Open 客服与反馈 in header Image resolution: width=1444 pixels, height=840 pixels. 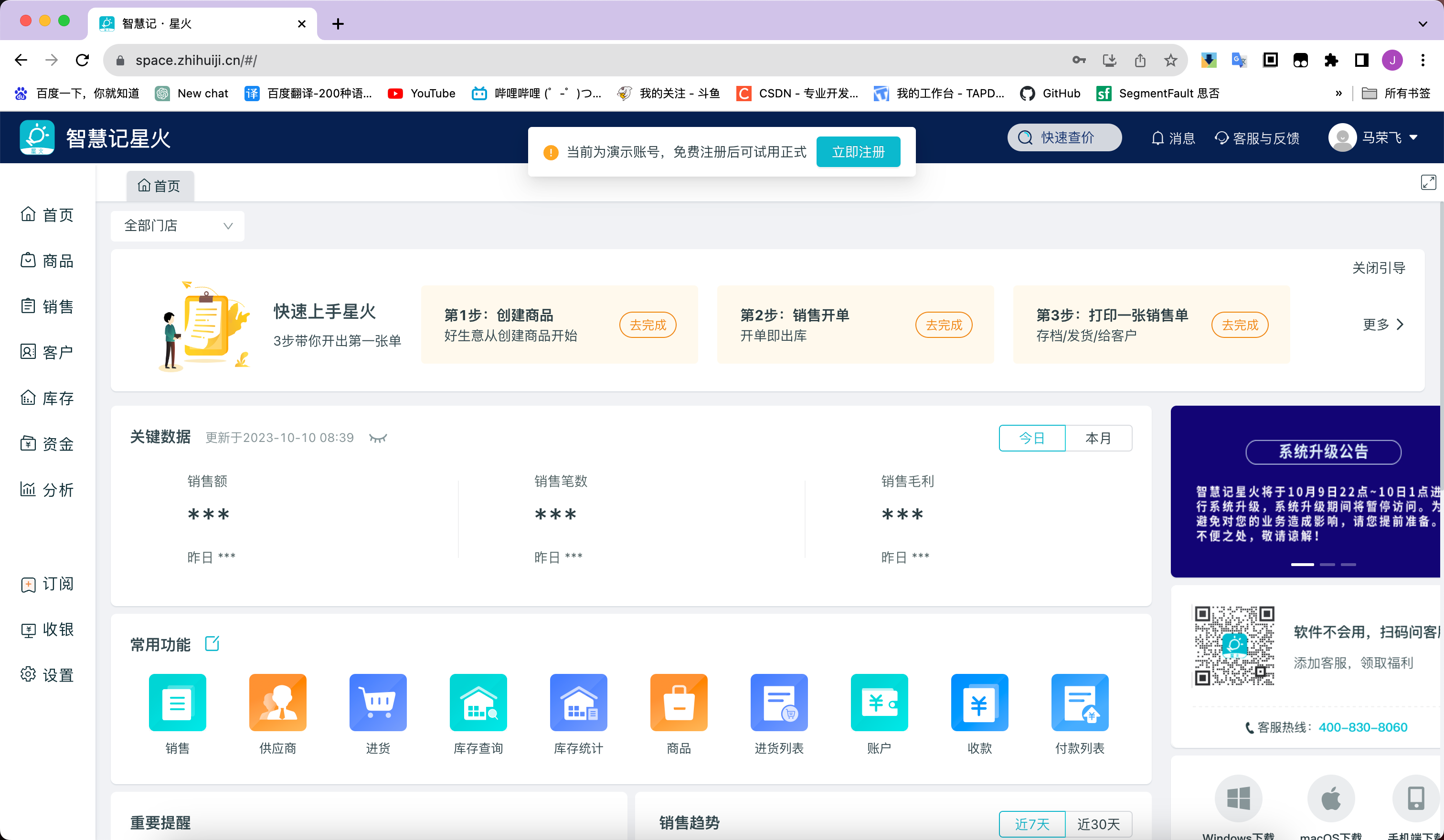pos(1257,138)
